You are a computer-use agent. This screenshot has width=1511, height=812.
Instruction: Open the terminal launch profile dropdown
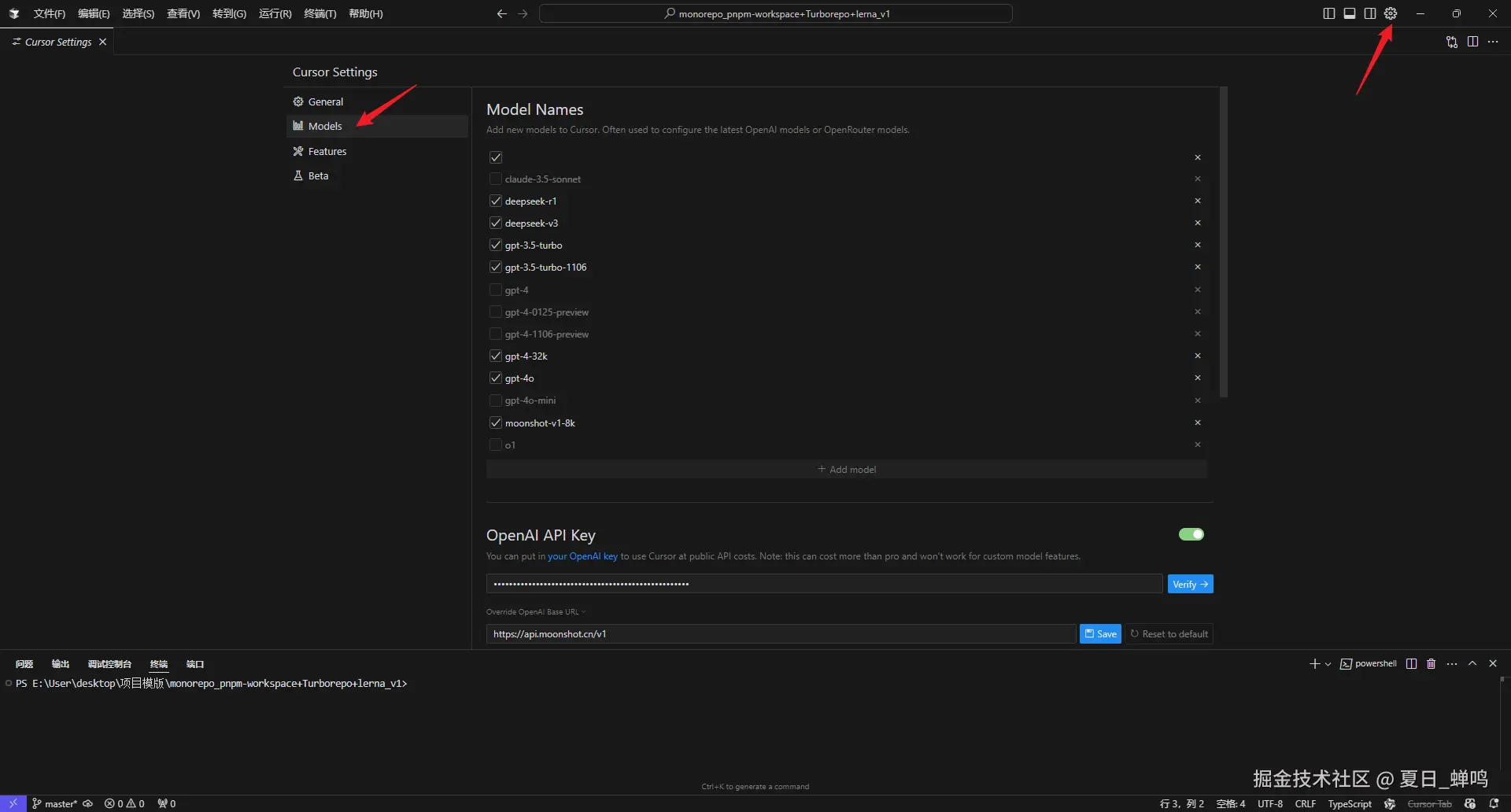click(x=1328, y=664)
